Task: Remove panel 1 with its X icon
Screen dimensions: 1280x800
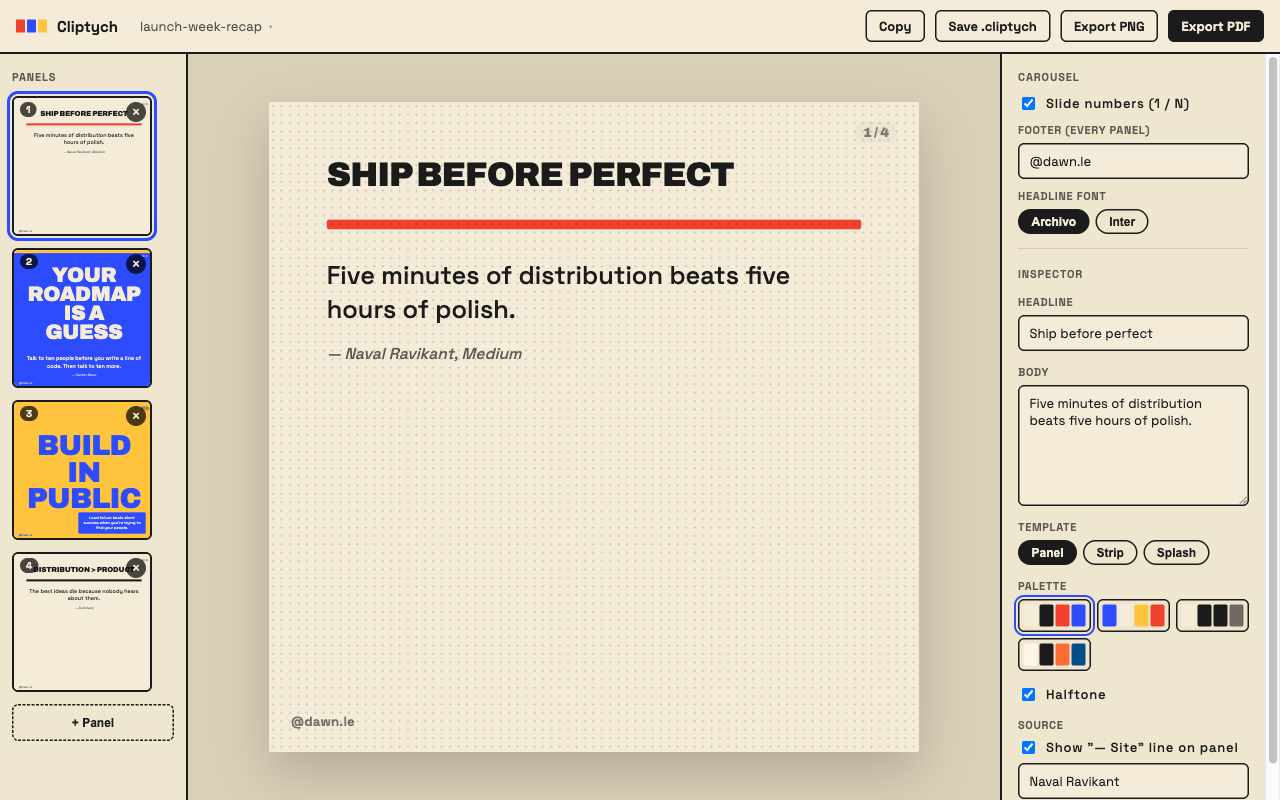Action: (137, 112)
